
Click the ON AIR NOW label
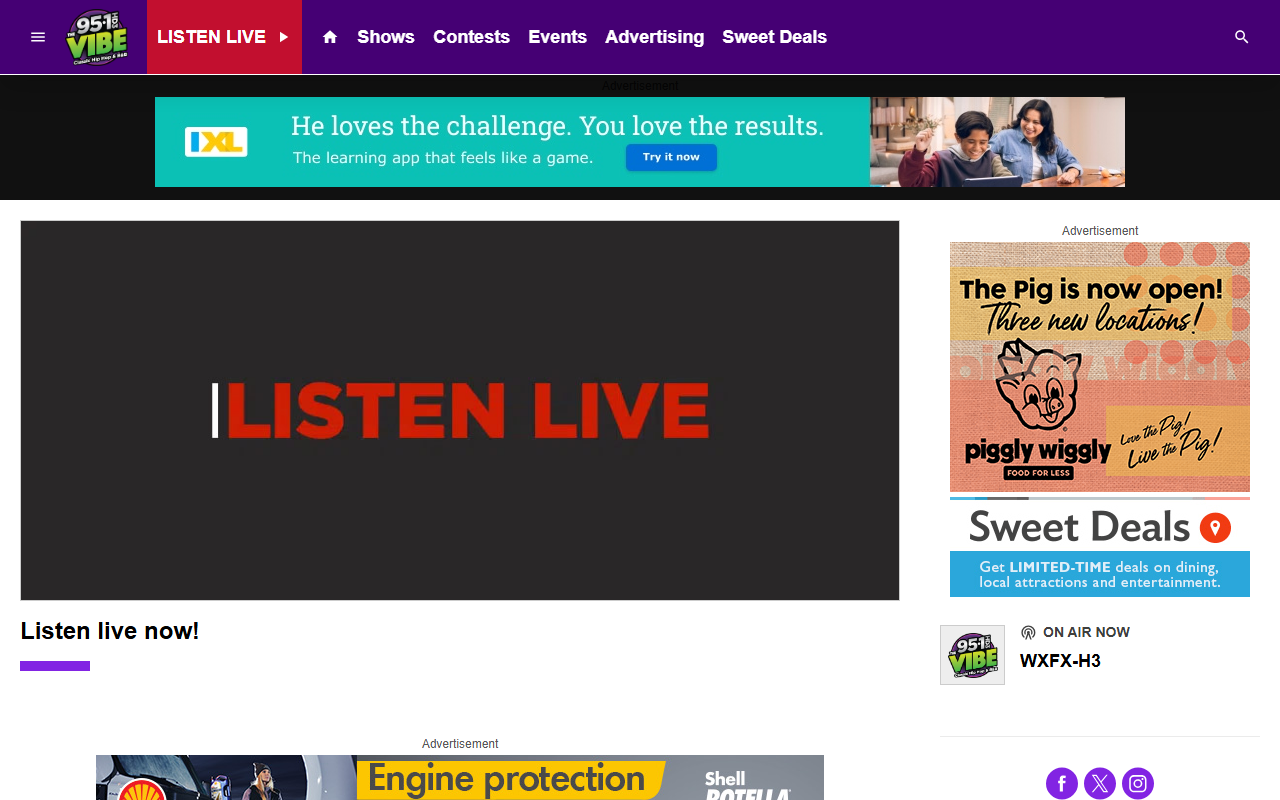[x=1086, y=632]
